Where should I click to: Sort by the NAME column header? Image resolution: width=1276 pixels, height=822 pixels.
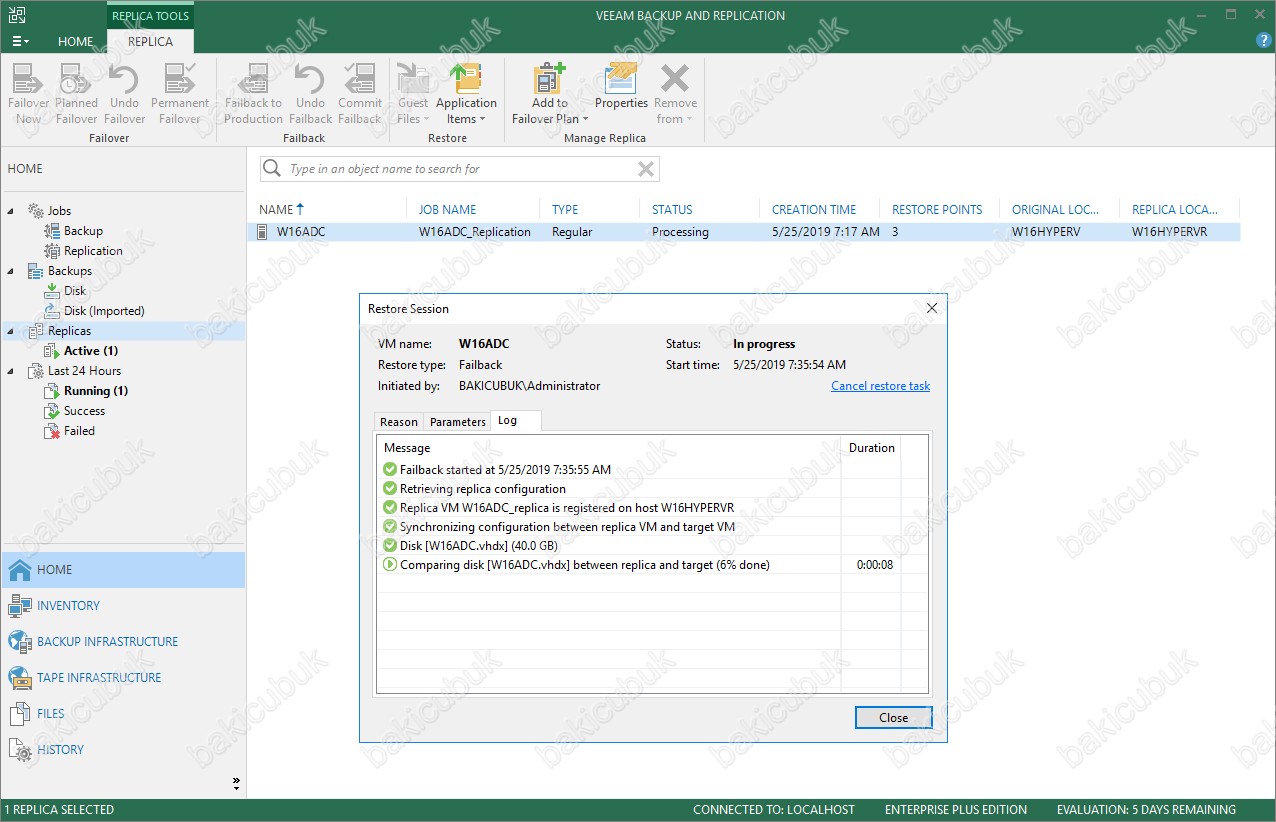pyautogui.click(x=281, y=209)
